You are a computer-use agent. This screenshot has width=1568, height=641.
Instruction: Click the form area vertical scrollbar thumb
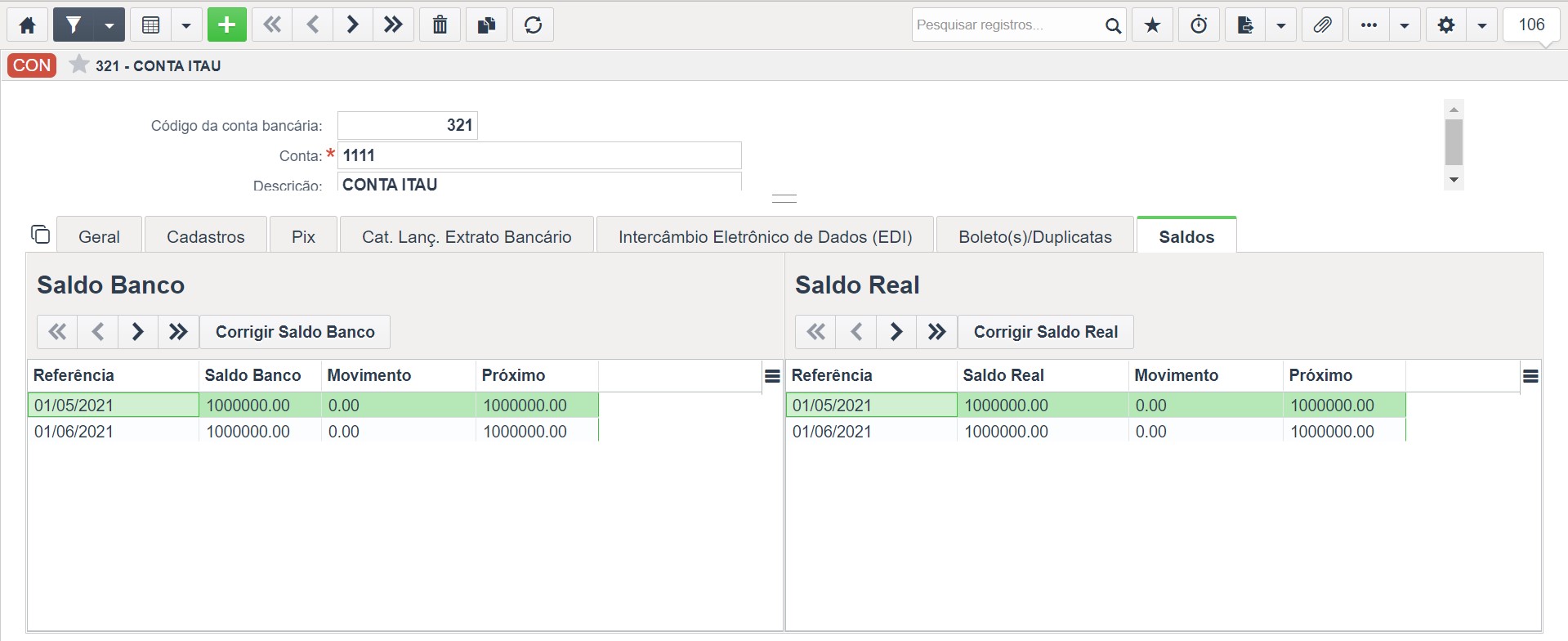click(x=1454, y=142)
